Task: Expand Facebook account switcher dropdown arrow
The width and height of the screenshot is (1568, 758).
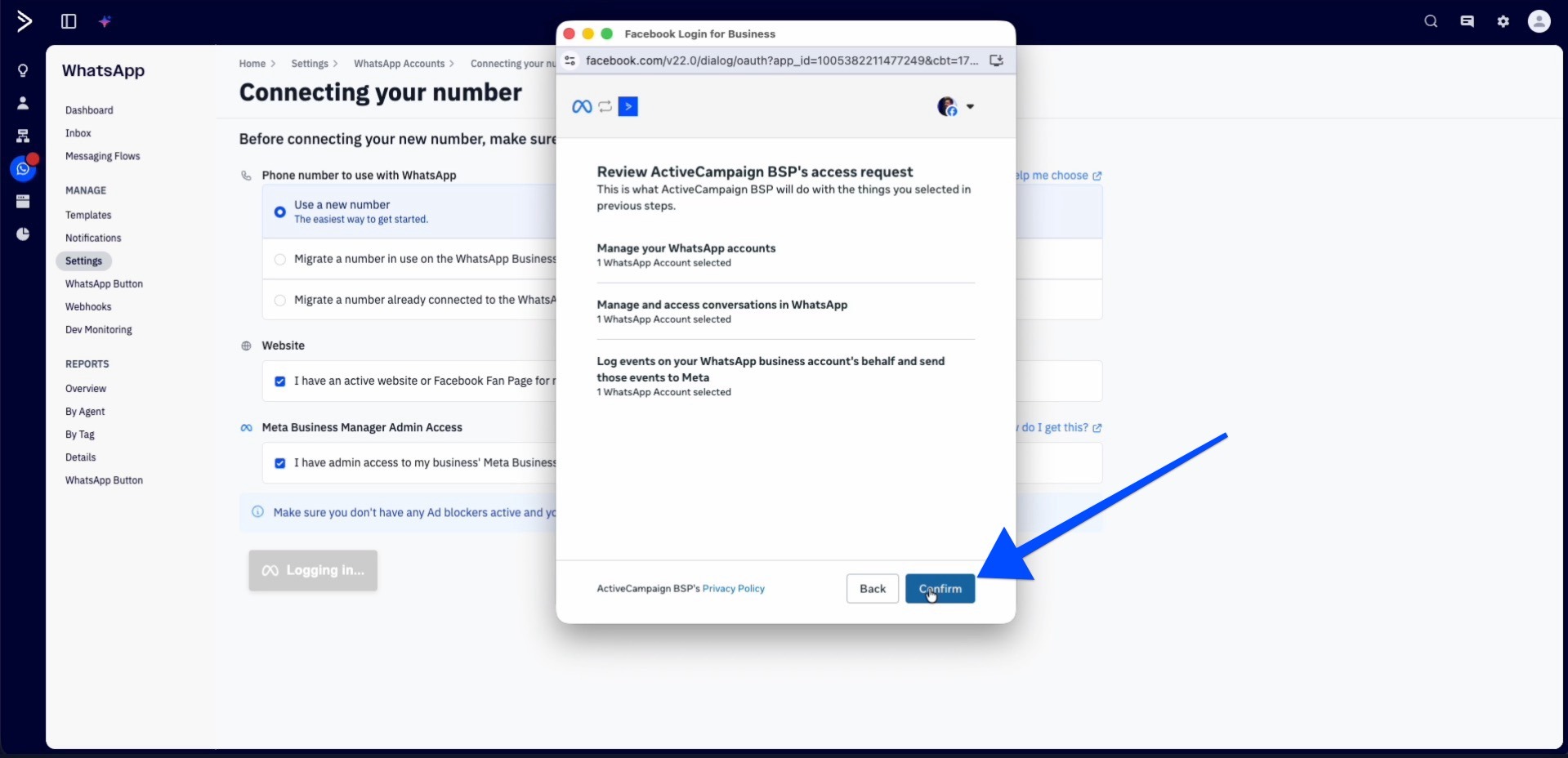Action: (x=970, y=107)
